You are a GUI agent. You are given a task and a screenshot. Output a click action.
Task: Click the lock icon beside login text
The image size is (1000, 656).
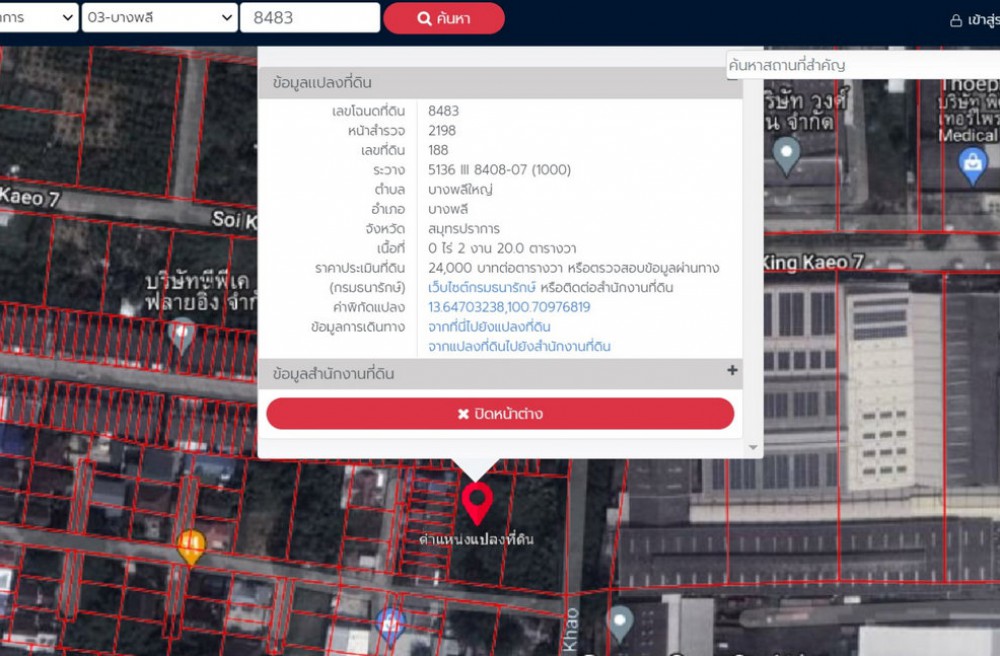(x=956, y=19)
